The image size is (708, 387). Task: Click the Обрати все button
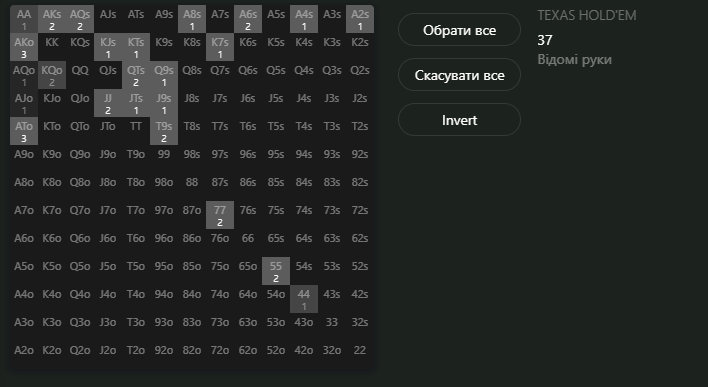point(459,30)
